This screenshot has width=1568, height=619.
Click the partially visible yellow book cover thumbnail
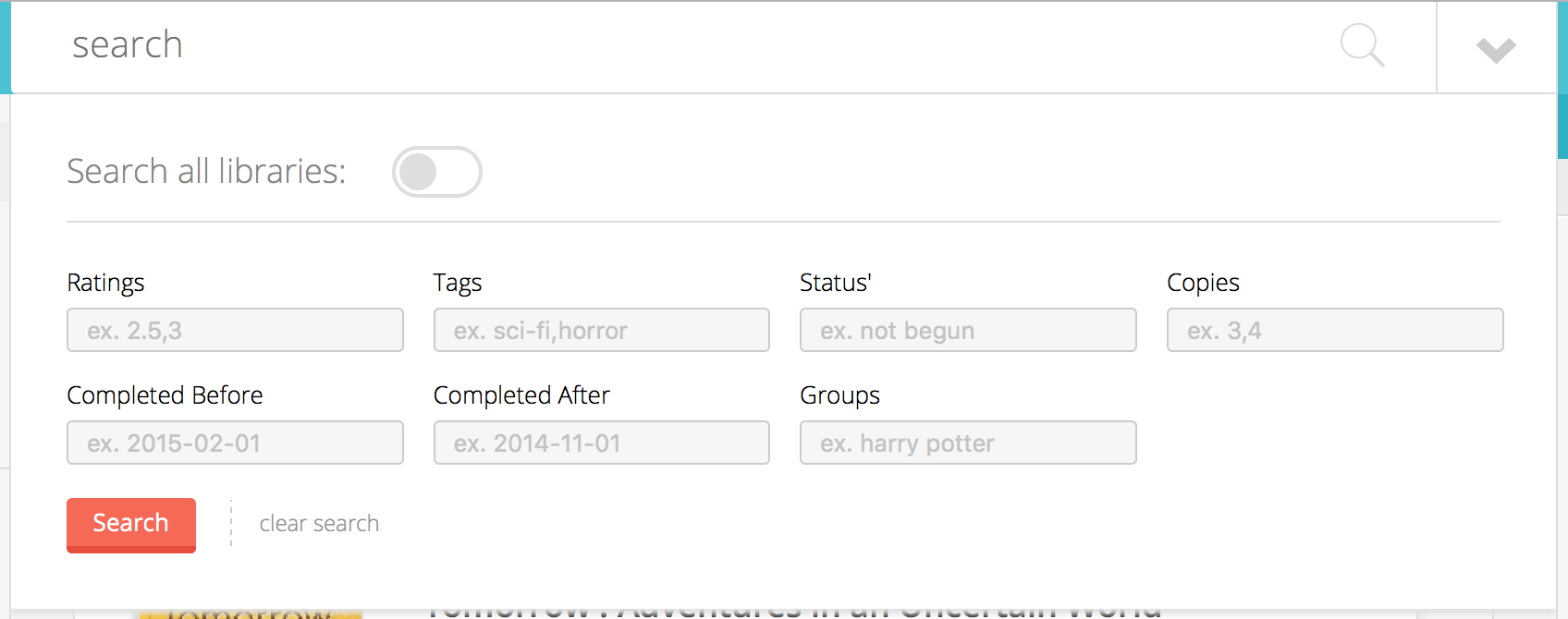(x=250, y=613)
